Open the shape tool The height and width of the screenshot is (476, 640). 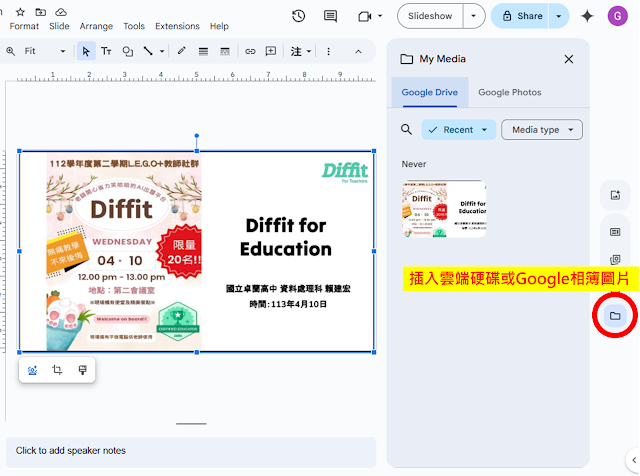point(128,51)
